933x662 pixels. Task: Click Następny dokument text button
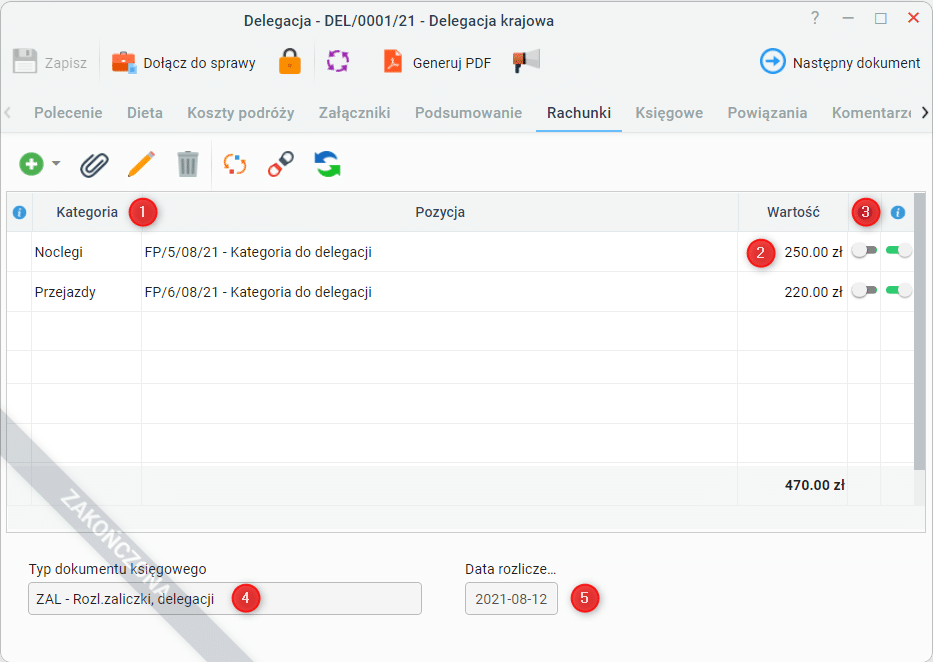coord(856,63)
